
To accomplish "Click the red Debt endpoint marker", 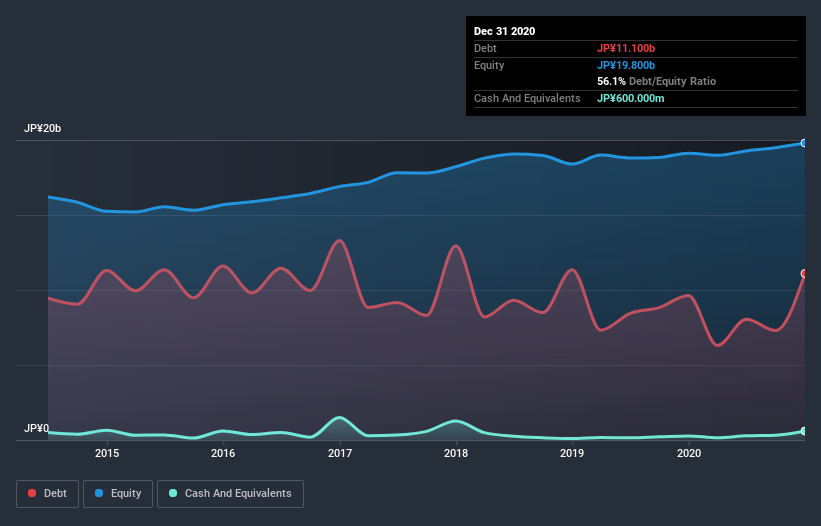I will tap(804, 274).
